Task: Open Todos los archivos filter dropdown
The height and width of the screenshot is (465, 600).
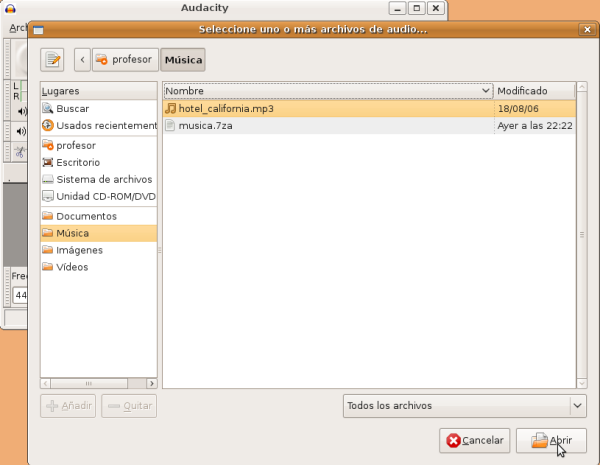Action: pyautogui.click(x=463, y=405)
